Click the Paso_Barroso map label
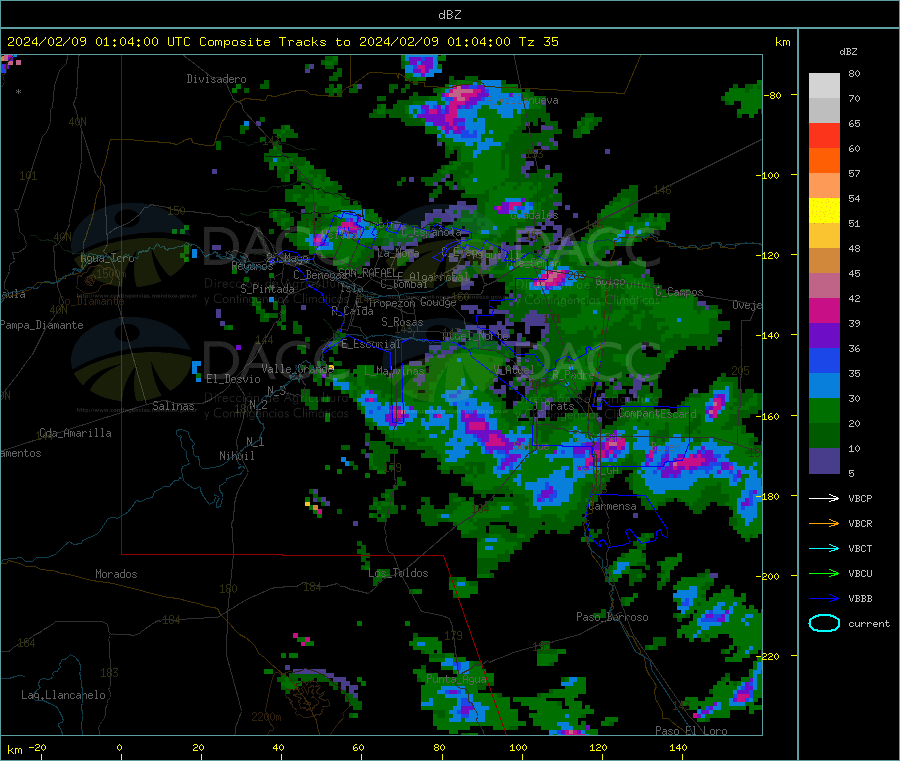This screenshot has height=761, width=900. click(612, 617)
